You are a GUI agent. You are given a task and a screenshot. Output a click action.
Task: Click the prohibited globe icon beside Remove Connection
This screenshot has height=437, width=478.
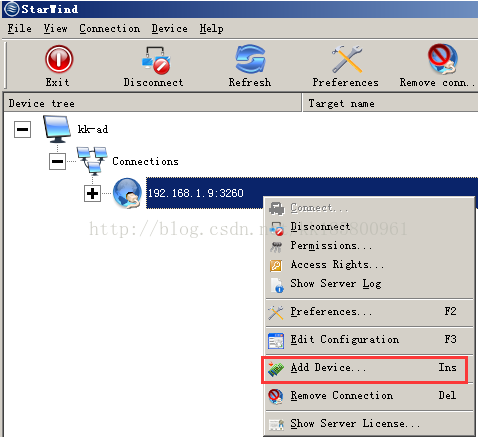pyautogui.click(x=276, y=397)
